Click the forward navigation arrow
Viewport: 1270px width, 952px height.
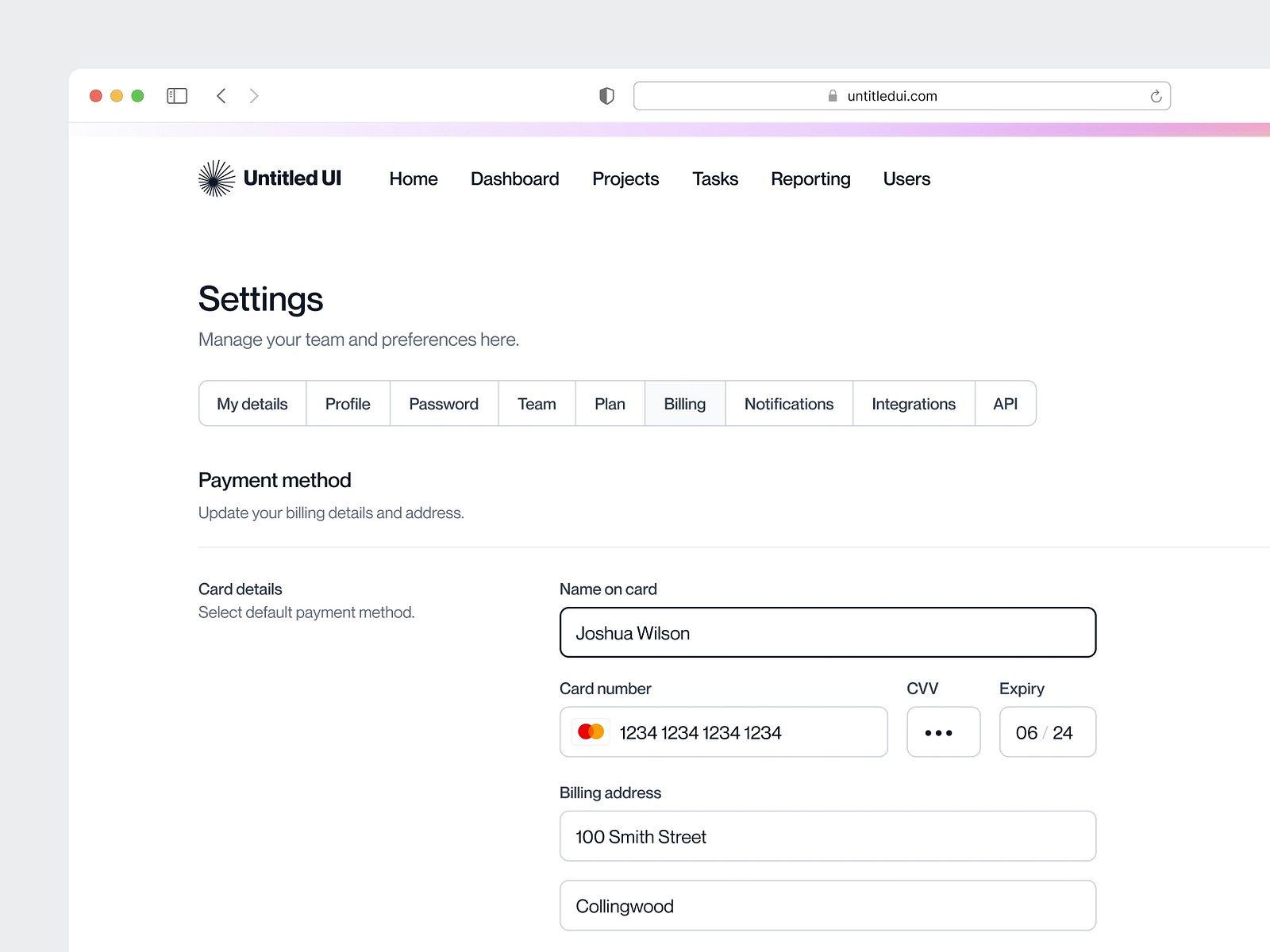[x=254, y=95]
